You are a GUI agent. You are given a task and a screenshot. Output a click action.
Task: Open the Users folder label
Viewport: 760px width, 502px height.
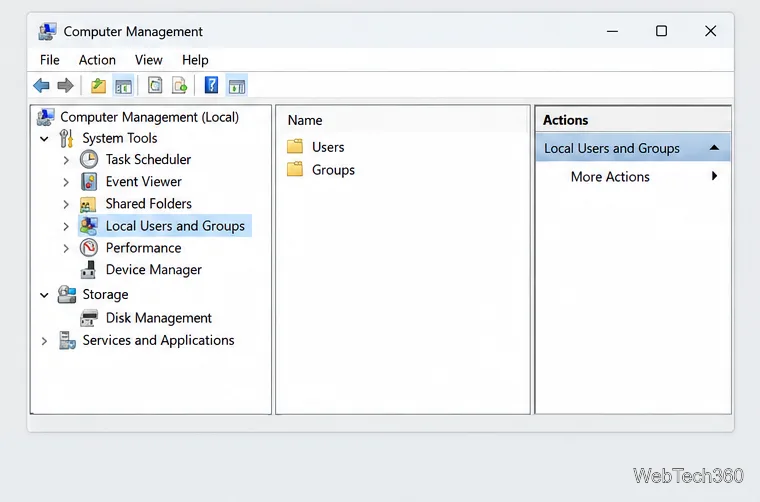[328, 147]
